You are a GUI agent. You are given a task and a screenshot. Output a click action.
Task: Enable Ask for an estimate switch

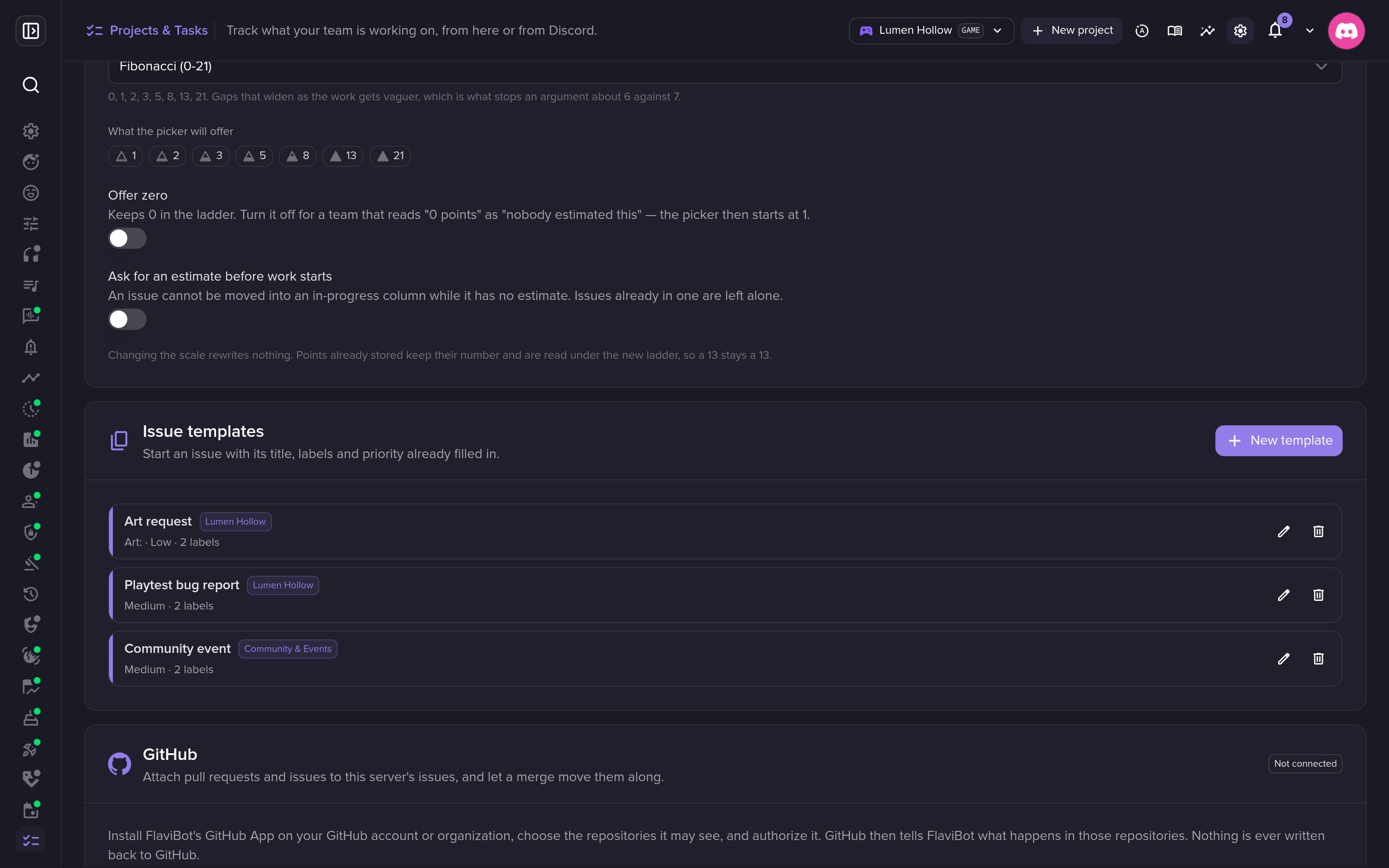point(127,319)
